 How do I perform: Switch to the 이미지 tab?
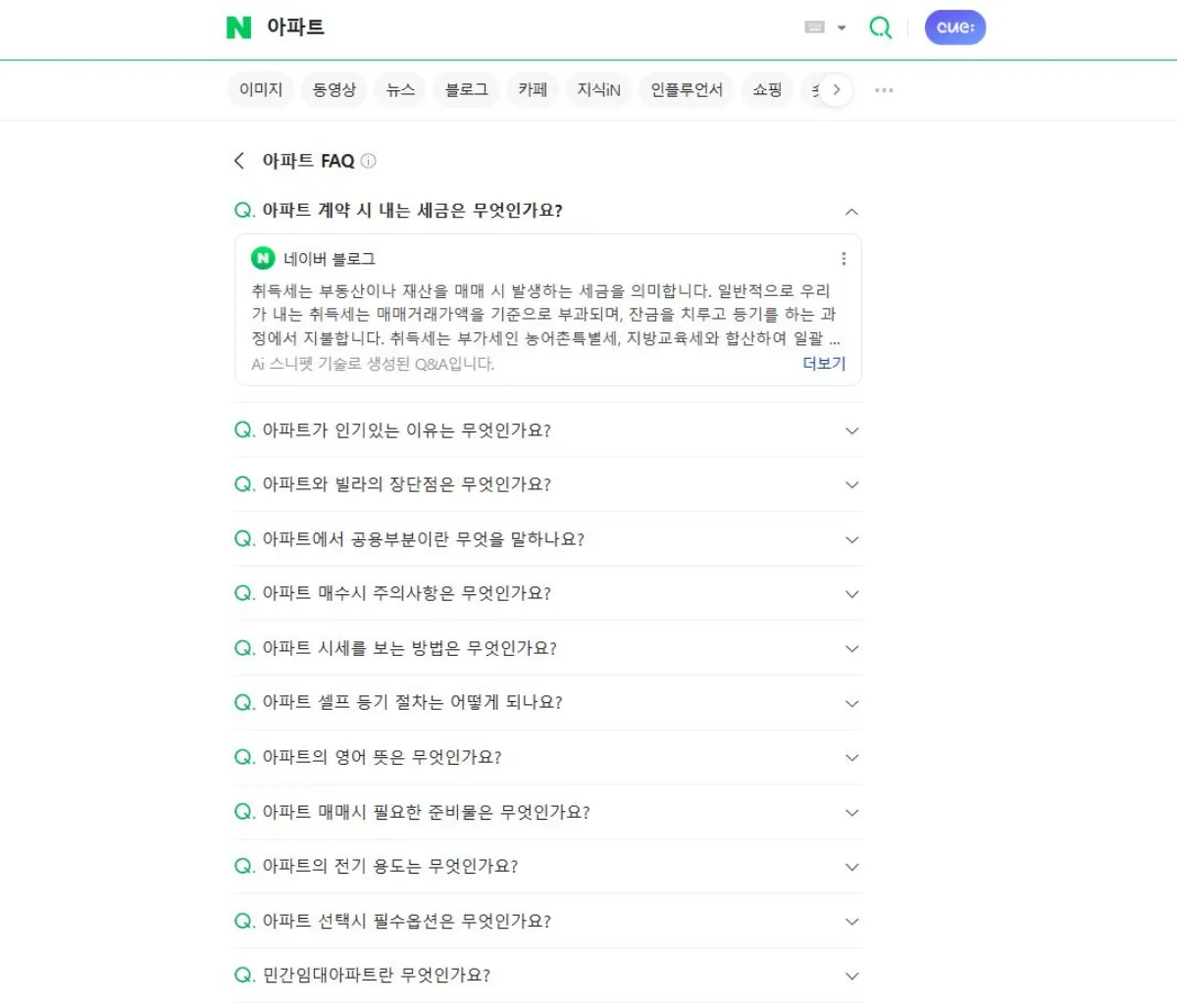tap(260, 89)
